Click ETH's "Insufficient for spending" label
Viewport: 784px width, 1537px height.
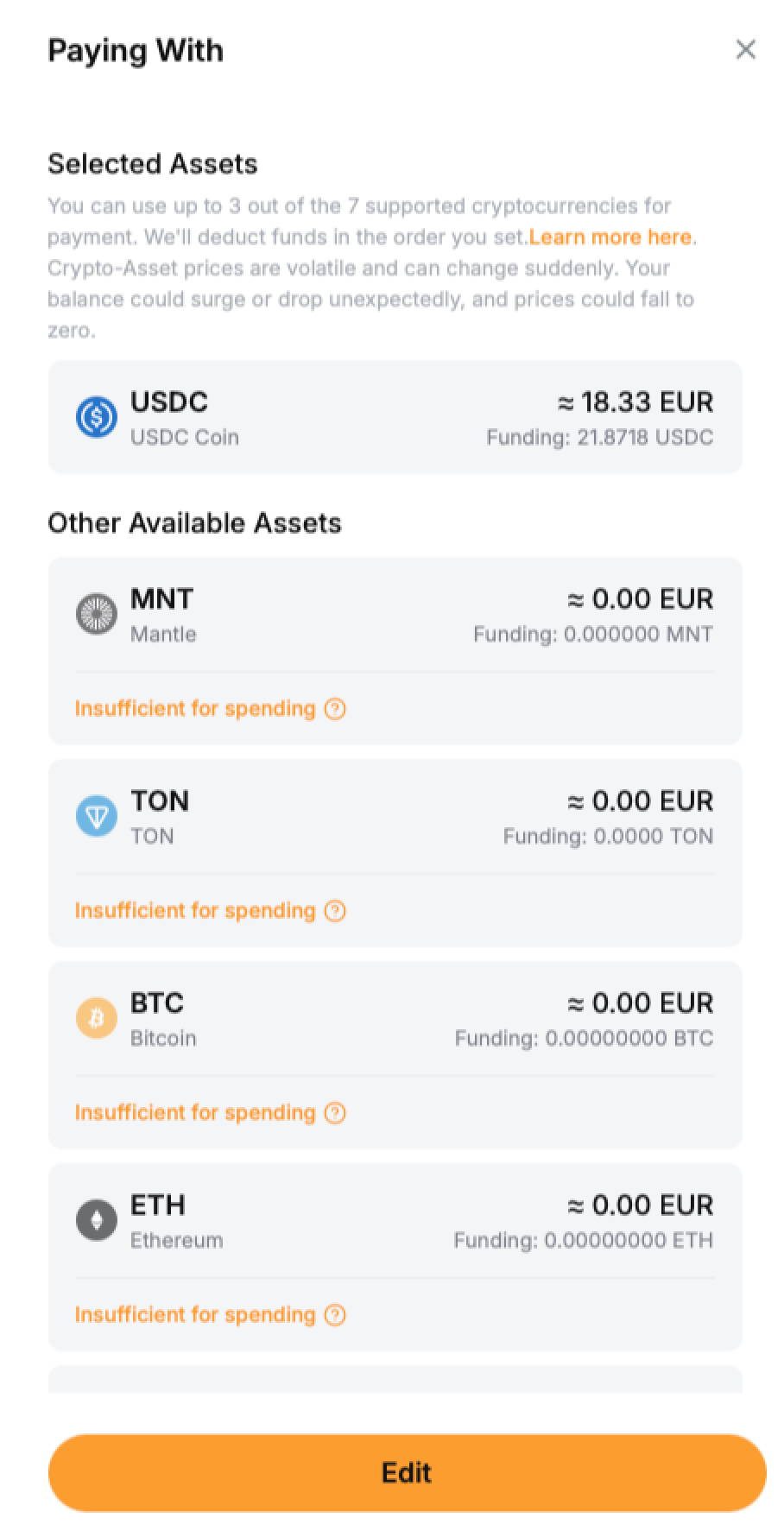(x=195, y=1315)
